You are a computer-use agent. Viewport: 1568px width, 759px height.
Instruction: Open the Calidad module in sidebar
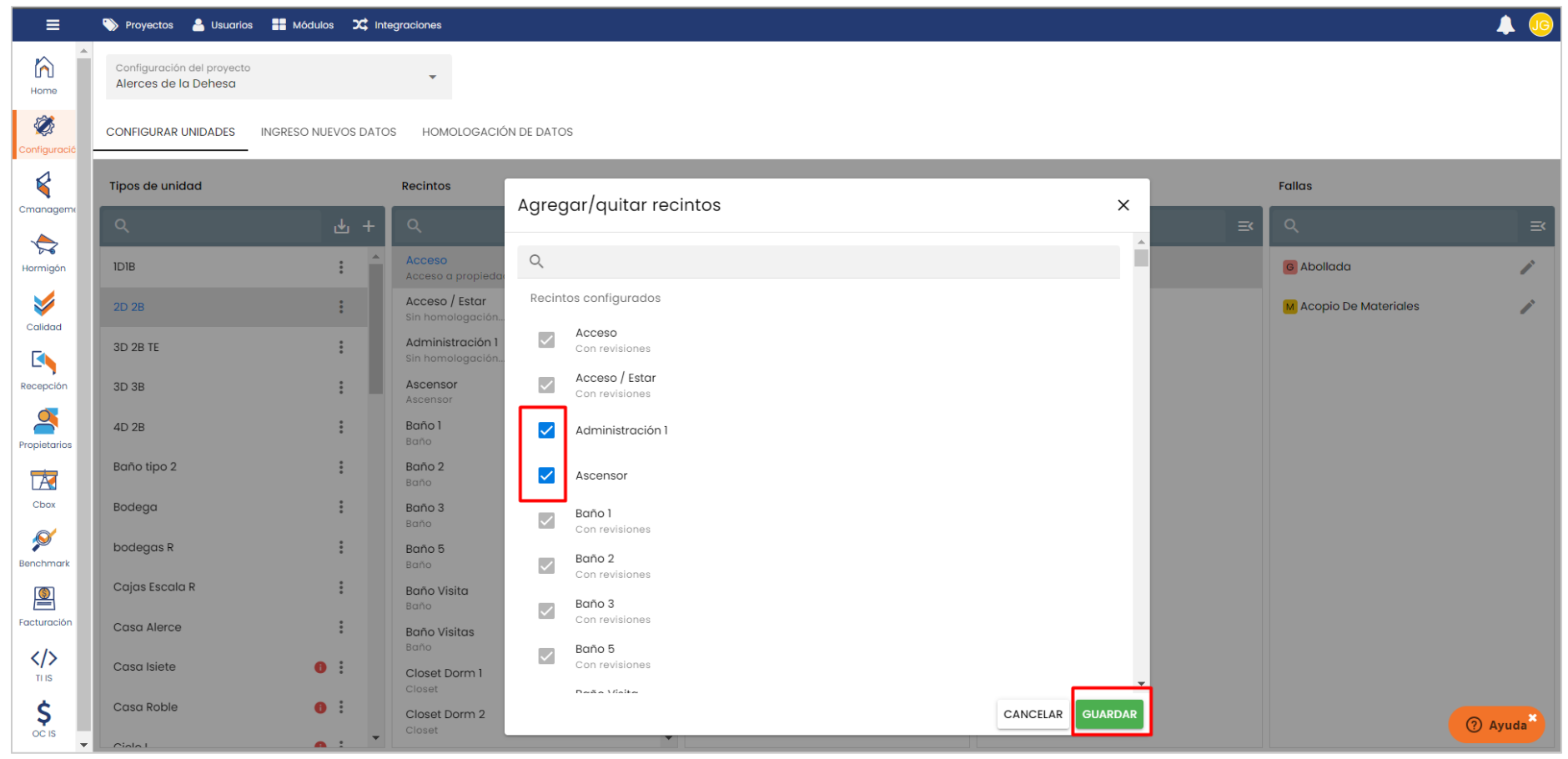44,311
